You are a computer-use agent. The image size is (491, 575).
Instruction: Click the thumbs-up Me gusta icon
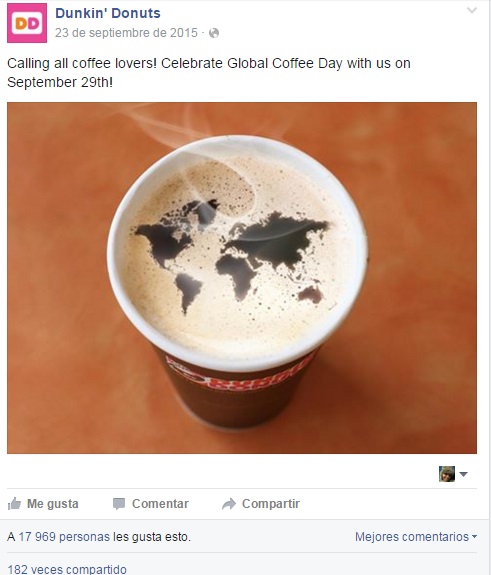click(x=14, y=504)
